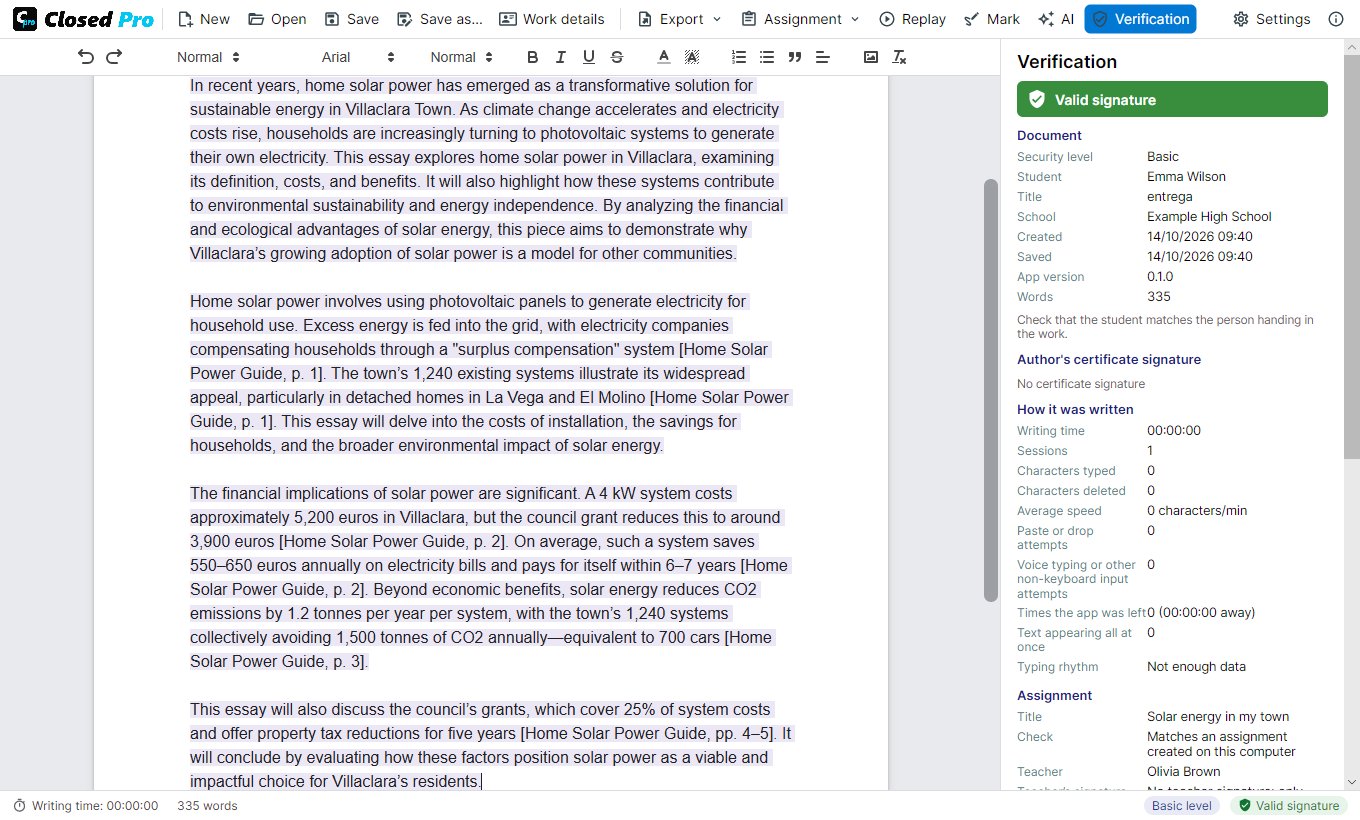Viewport: 1360px width, 820px height.
Task: Toggle the Verification panel
Action: pyautogui.click(x=1140, y=19)
